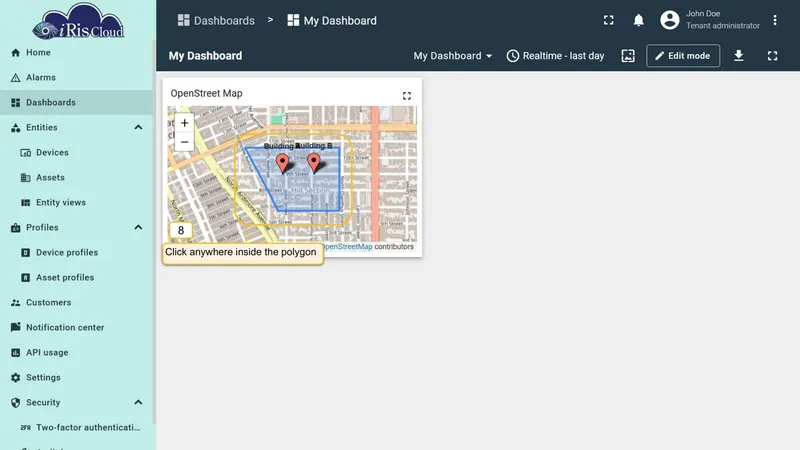
Task: Click the Alarms warning triangle icon
Action: click(16, 78)
